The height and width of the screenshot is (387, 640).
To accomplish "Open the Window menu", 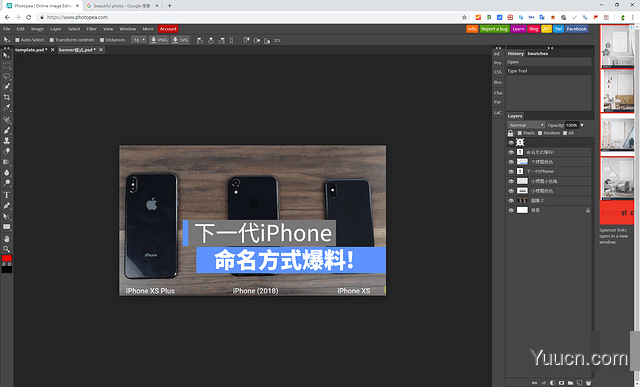I will 127,29.
